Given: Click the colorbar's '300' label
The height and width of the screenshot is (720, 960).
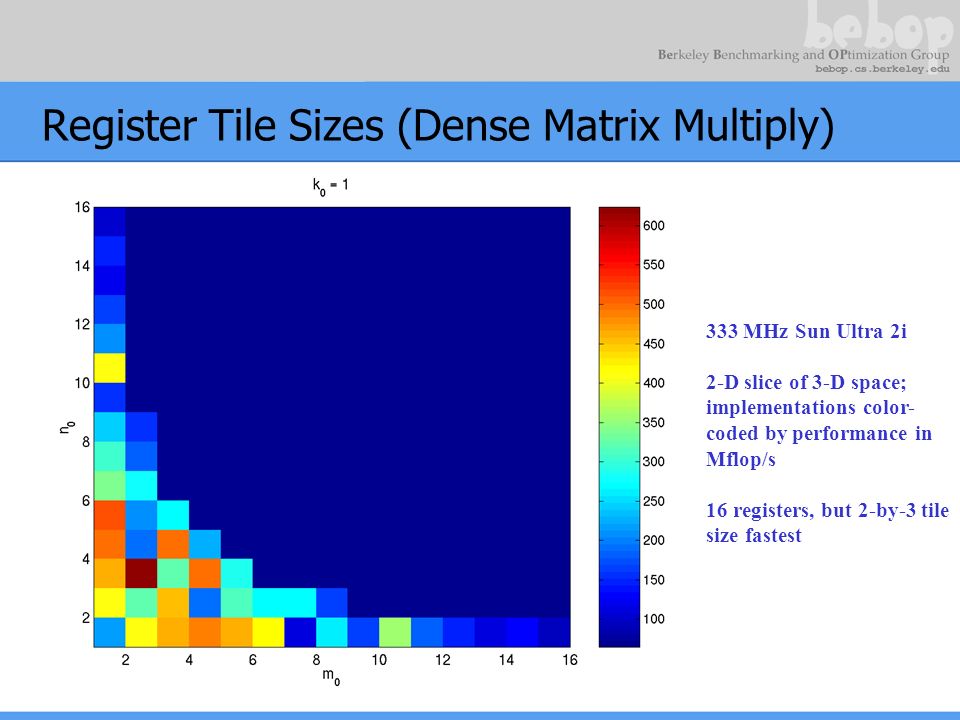Looking at the screenshot, I should click(654, 462).
